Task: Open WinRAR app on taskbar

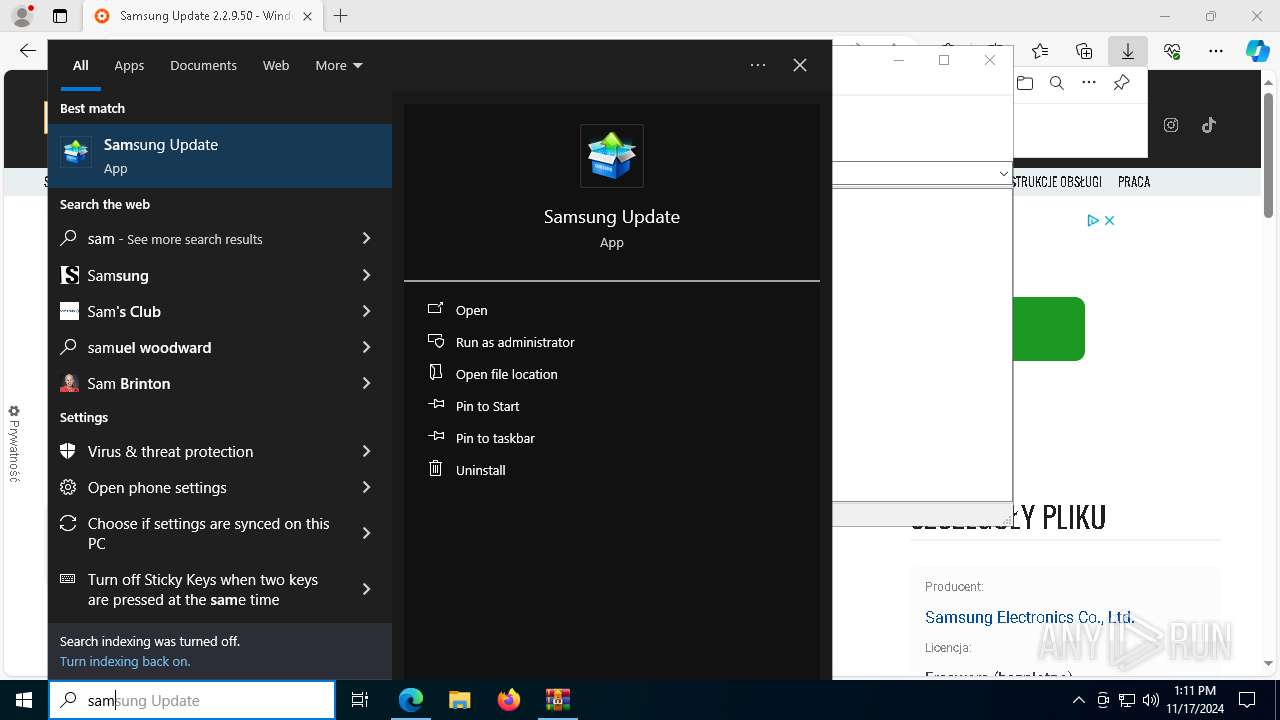Action: [x=557, y=700]
